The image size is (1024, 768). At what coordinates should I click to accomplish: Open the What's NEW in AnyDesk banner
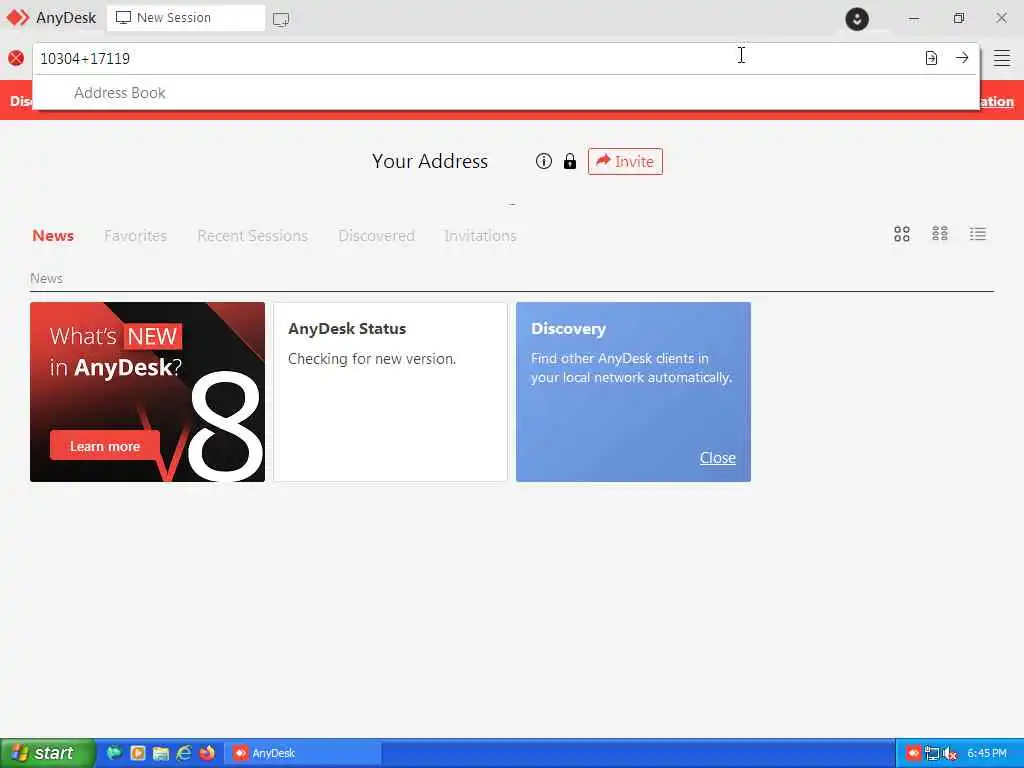[x=148, y=392]
